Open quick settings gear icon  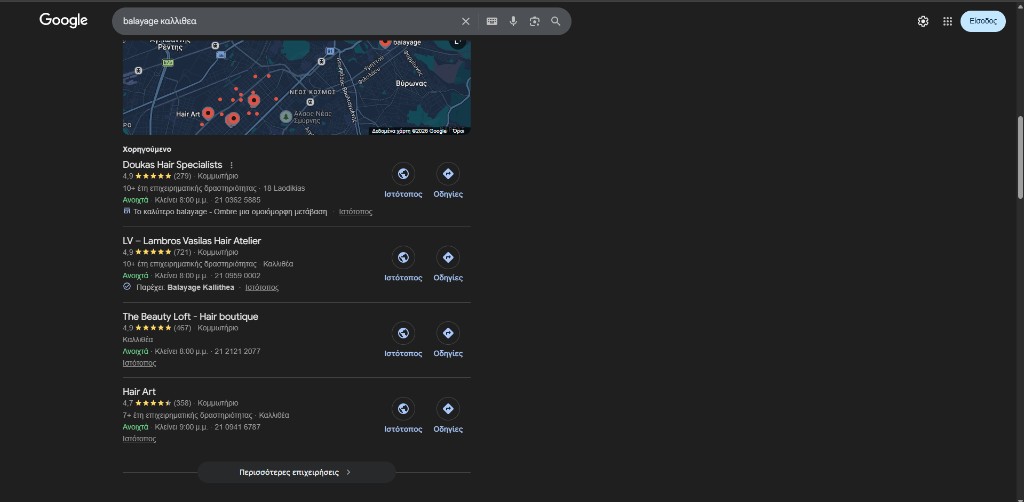tap(923, 22)
